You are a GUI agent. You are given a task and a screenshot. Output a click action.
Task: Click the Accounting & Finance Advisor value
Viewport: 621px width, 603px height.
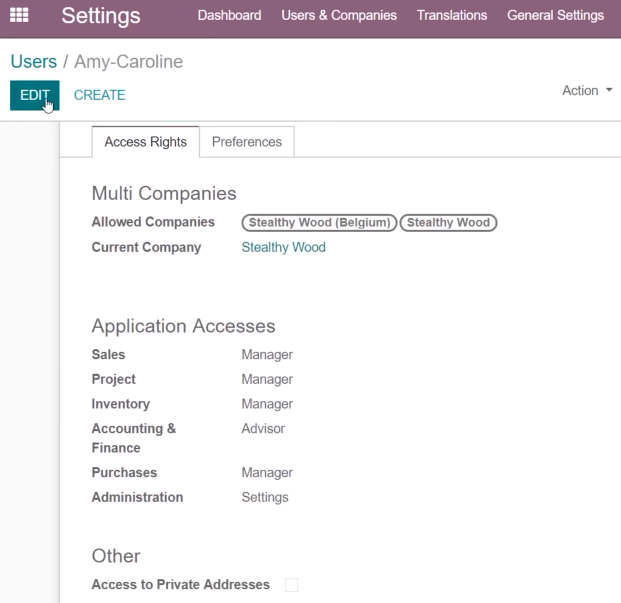tap(263, 428)
